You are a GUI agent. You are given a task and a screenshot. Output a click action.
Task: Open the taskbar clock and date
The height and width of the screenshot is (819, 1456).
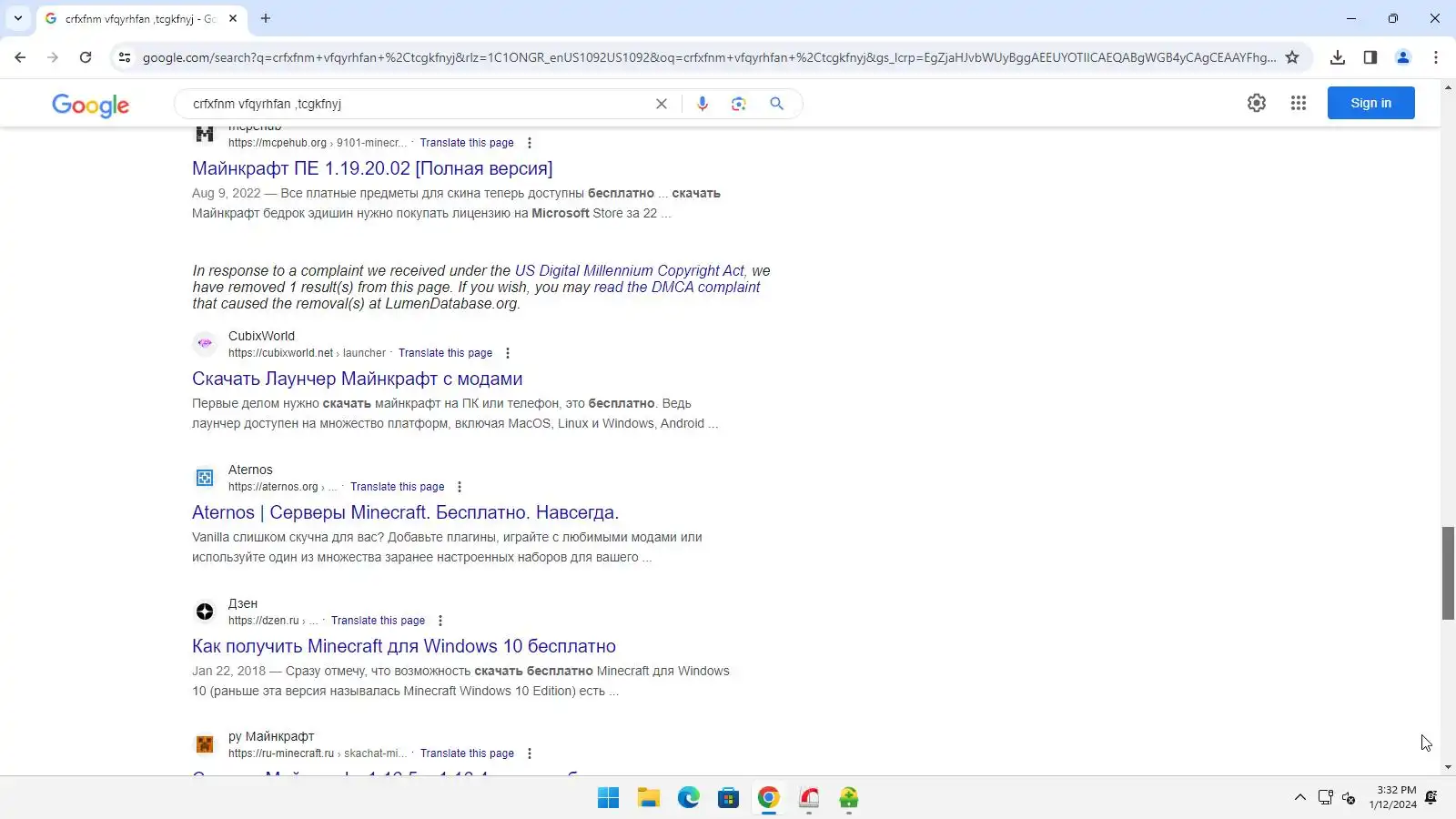[x=1392, y=797]
